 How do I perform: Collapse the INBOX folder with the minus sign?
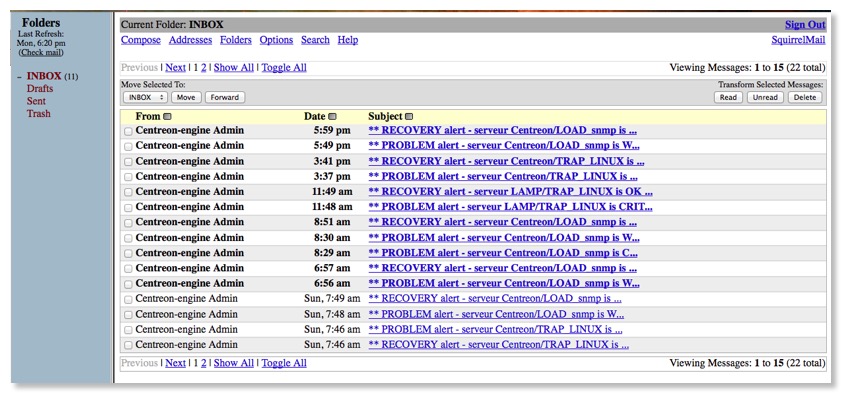(19, 77)
